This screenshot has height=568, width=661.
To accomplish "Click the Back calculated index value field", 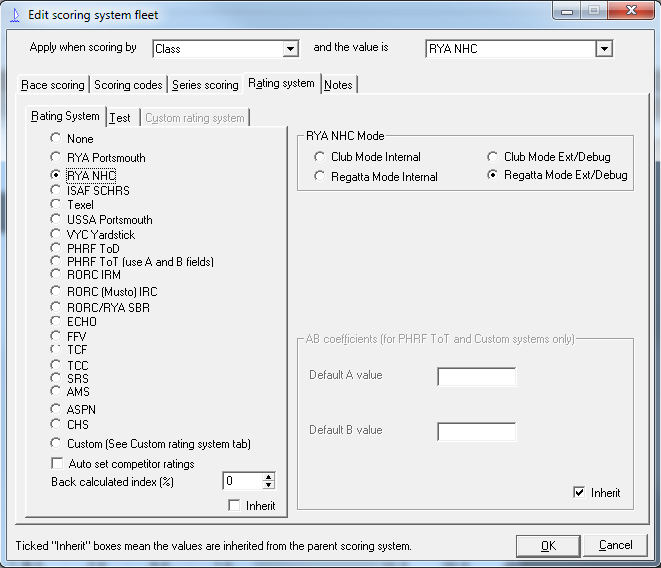I will 242,481.
